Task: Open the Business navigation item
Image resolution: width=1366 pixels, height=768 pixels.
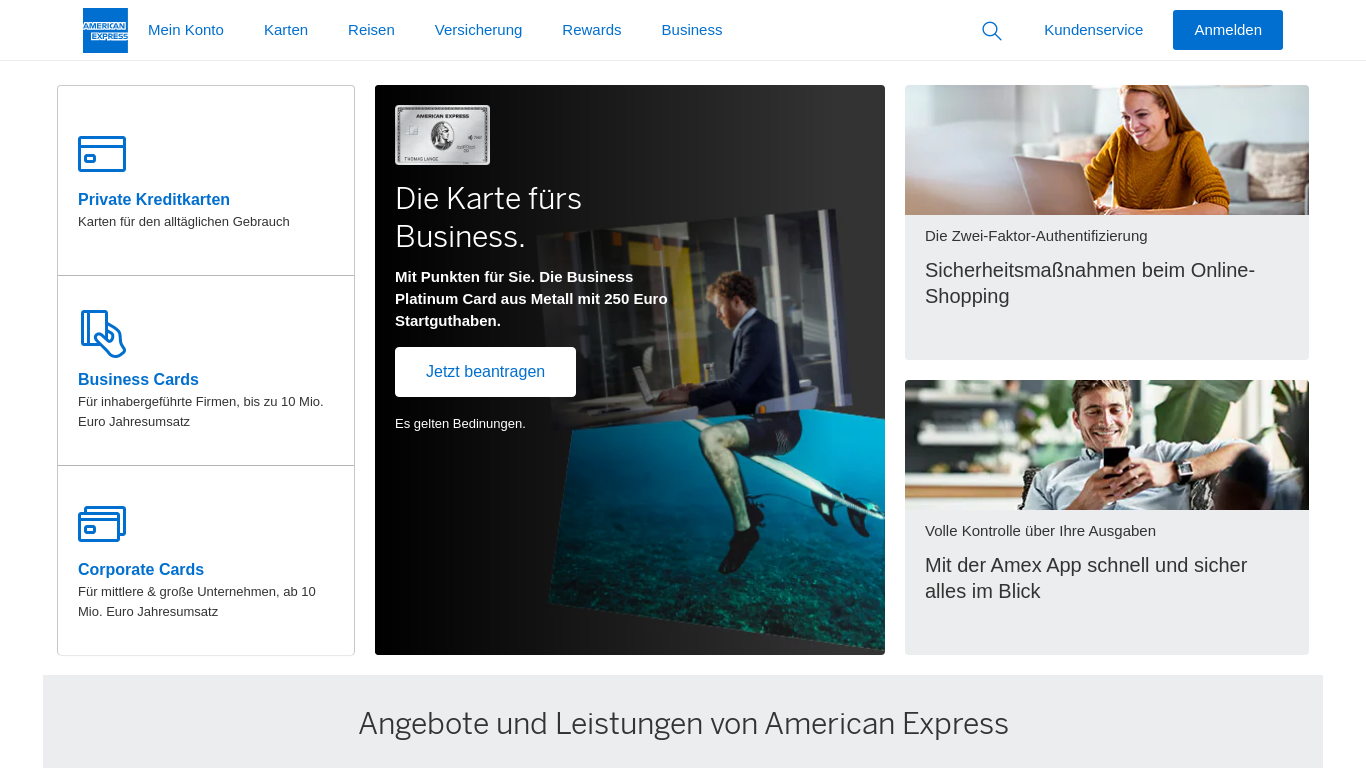Action: 691,30
